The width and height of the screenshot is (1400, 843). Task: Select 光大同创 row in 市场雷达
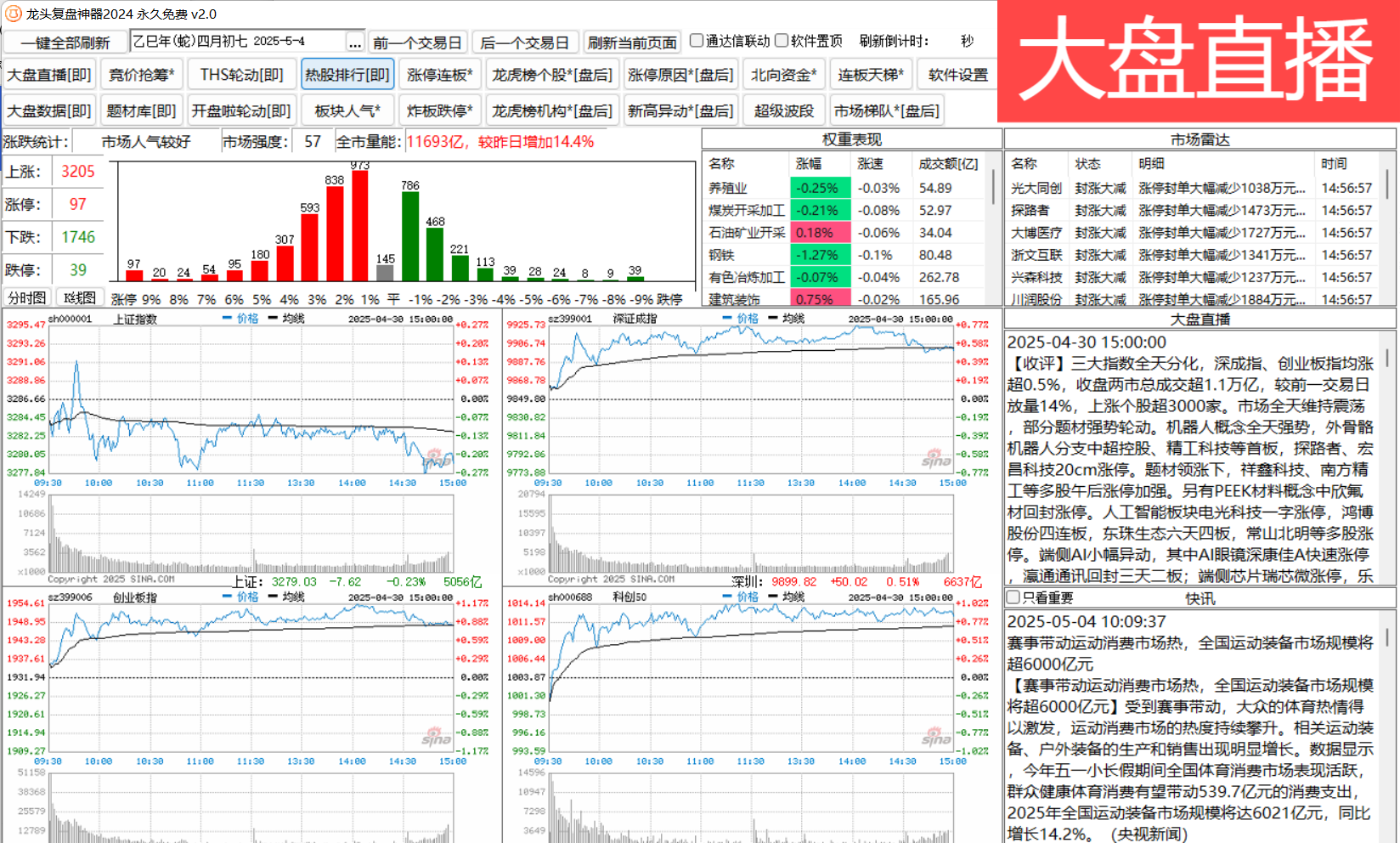click(x=1192, y=188)
